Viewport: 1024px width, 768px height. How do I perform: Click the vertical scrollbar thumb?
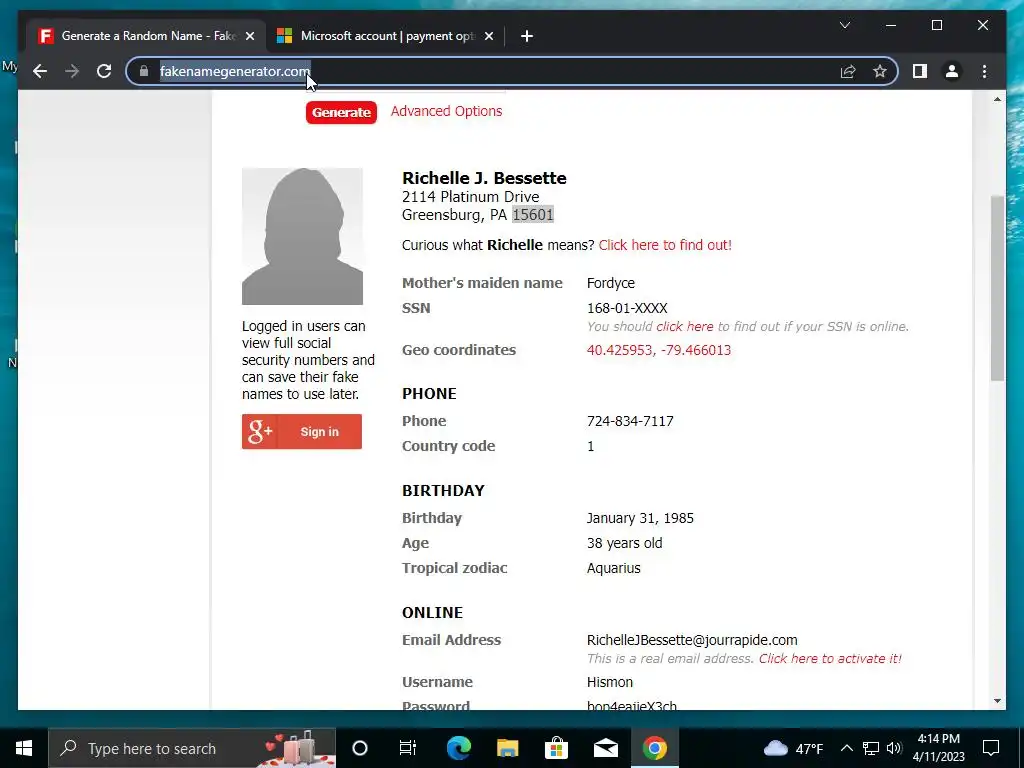997,287
